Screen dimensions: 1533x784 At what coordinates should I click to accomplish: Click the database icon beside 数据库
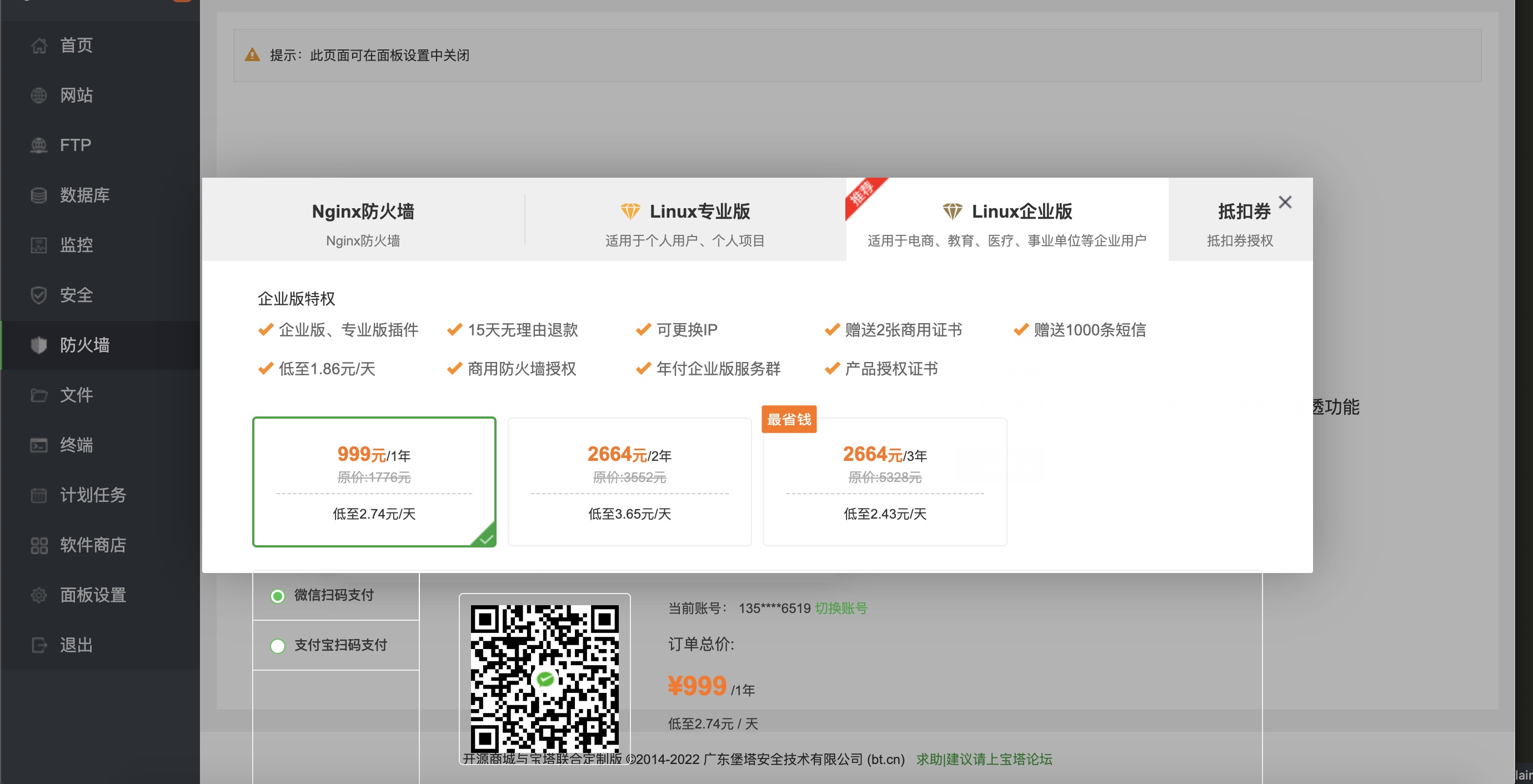39,195
